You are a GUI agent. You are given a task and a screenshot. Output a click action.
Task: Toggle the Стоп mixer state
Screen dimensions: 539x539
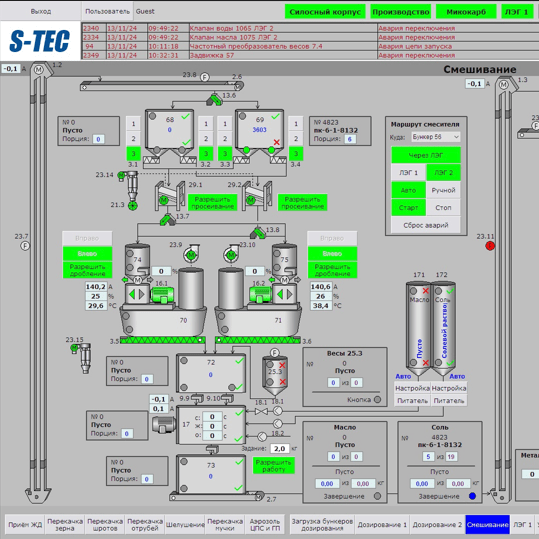pos(443,208)
